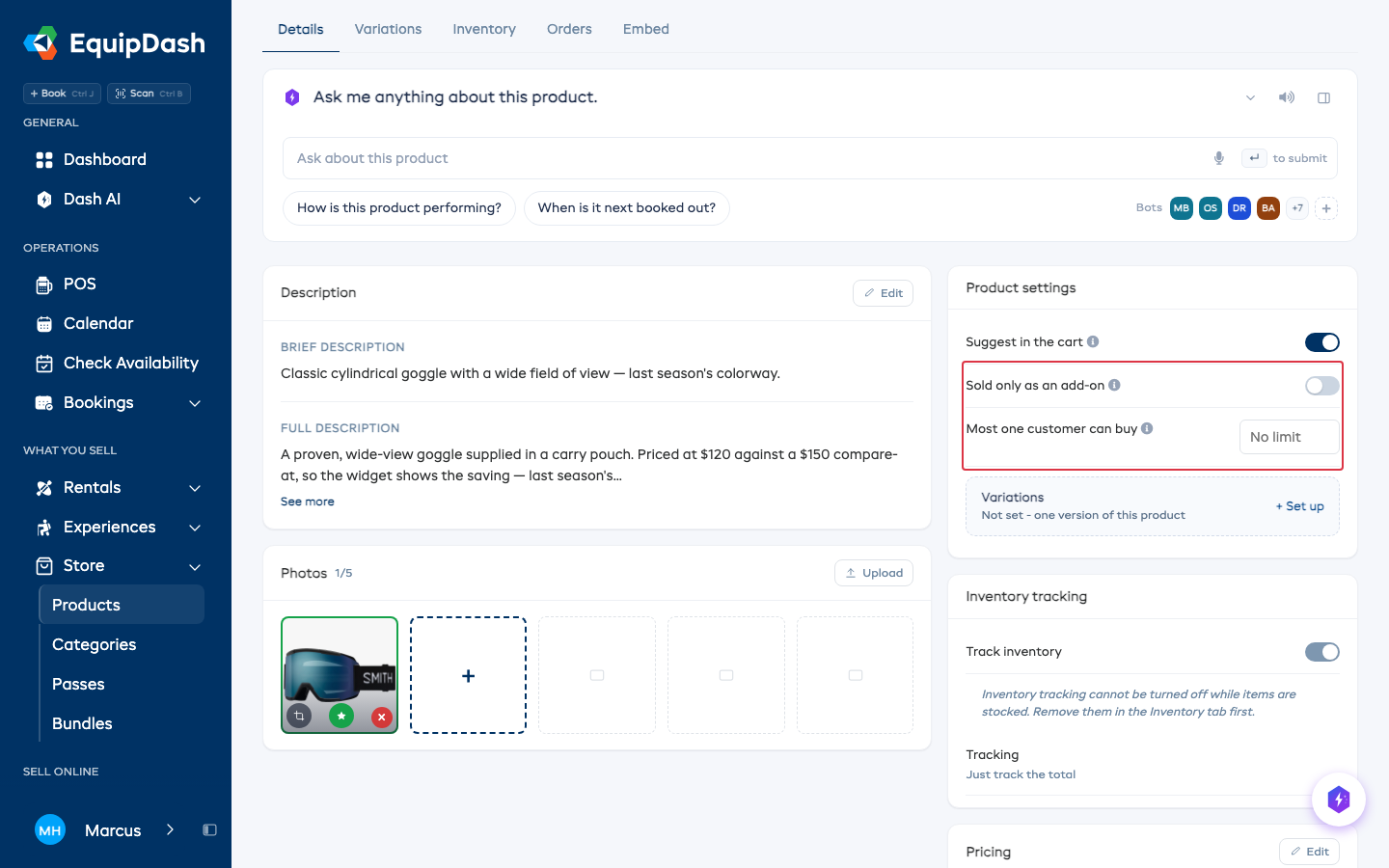This screenshot has height=868, width=1389.
Task: Turn off Suggest in the cart
Action: coord(1322,342)
